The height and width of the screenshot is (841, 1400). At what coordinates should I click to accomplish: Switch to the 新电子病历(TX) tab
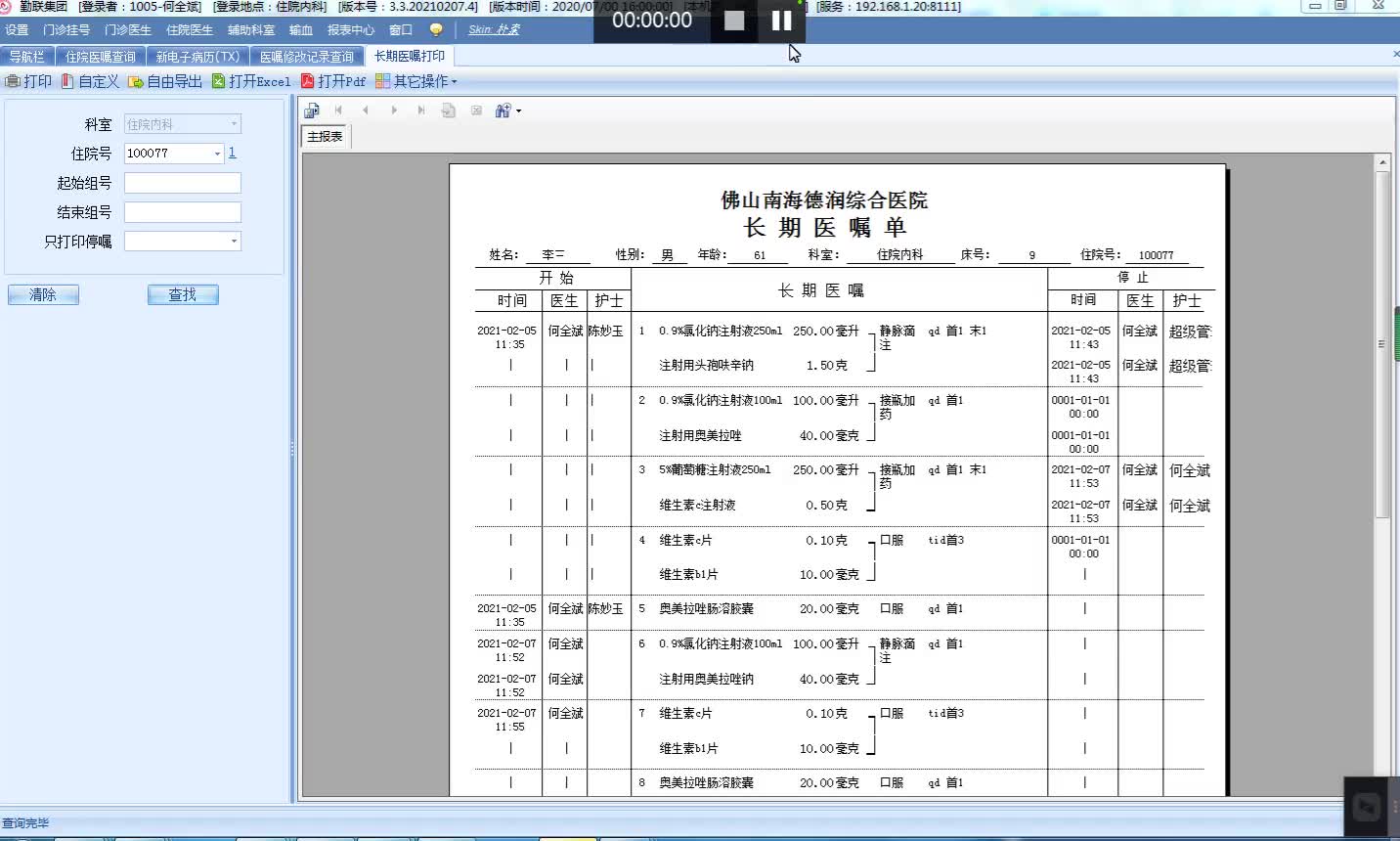coord(197,57)
